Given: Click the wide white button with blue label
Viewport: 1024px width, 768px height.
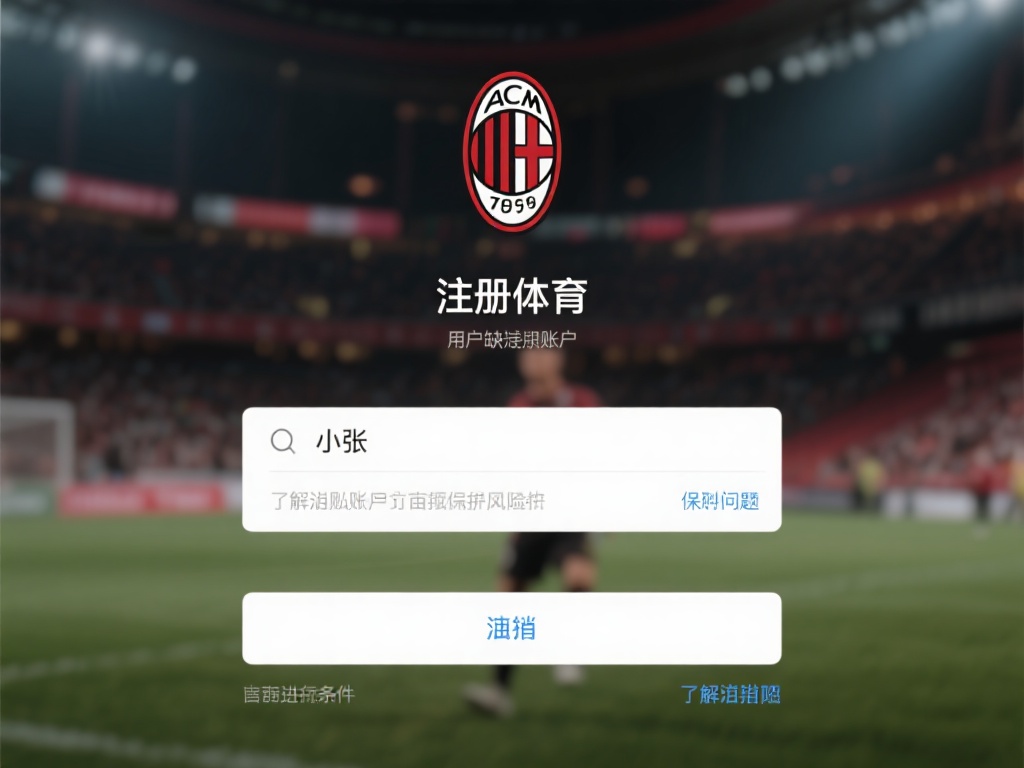Looking at the screenshot, I should point(511,628).
